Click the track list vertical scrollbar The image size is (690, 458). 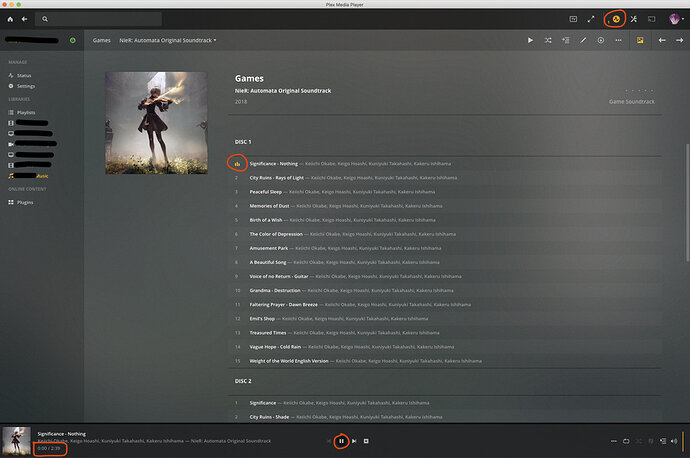tap(687, 202)
